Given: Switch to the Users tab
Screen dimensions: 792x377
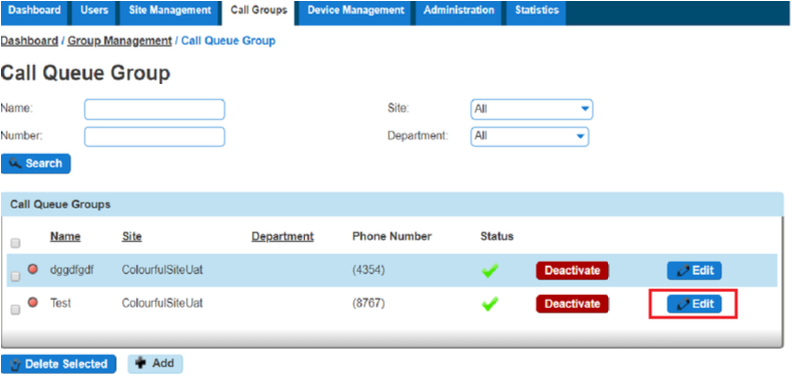Looking at the screenshot, I should pos(93,13).
